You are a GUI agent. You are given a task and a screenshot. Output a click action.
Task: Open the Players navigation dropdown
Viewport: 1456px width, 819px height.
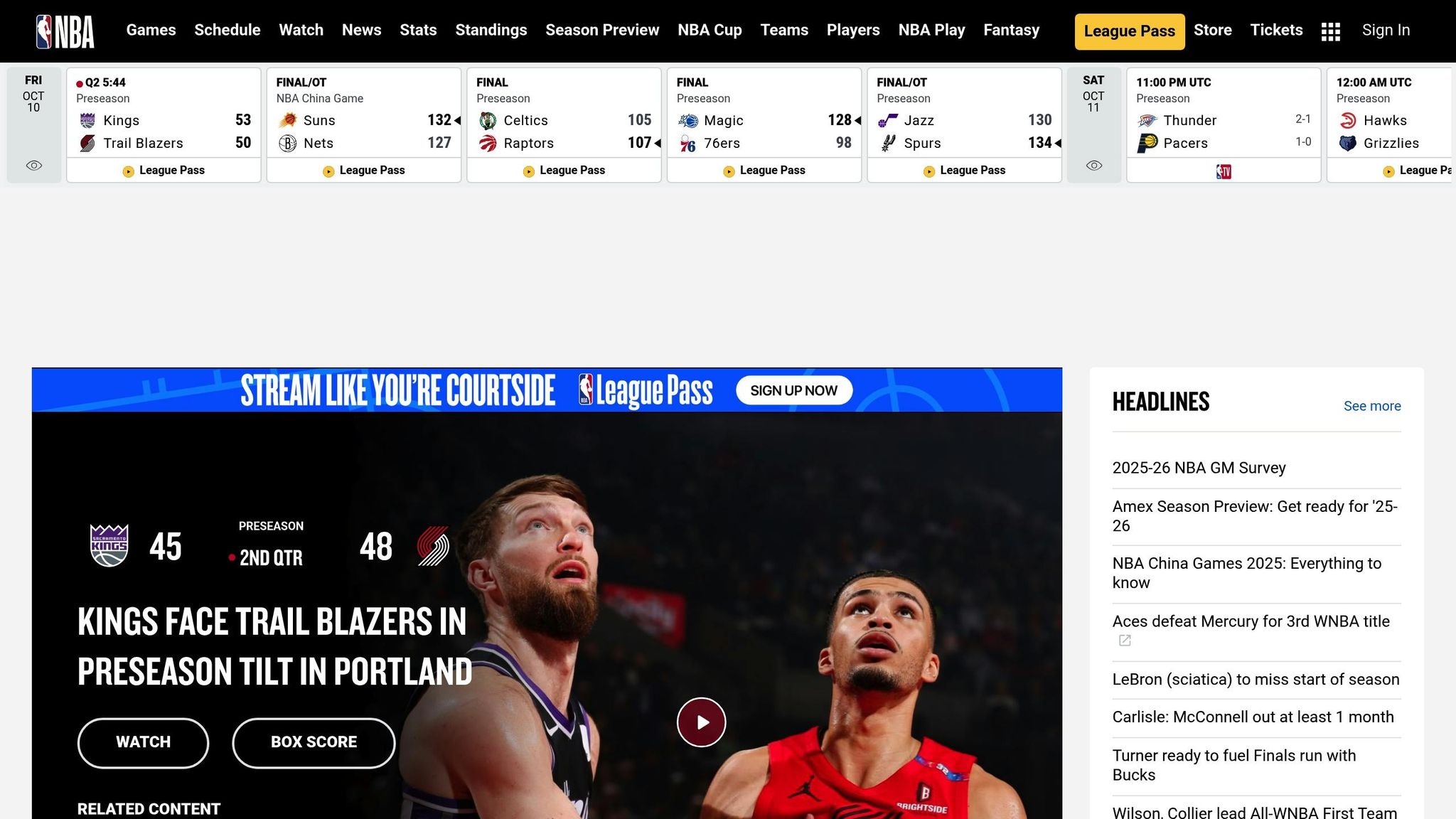(x=852, y=30)
